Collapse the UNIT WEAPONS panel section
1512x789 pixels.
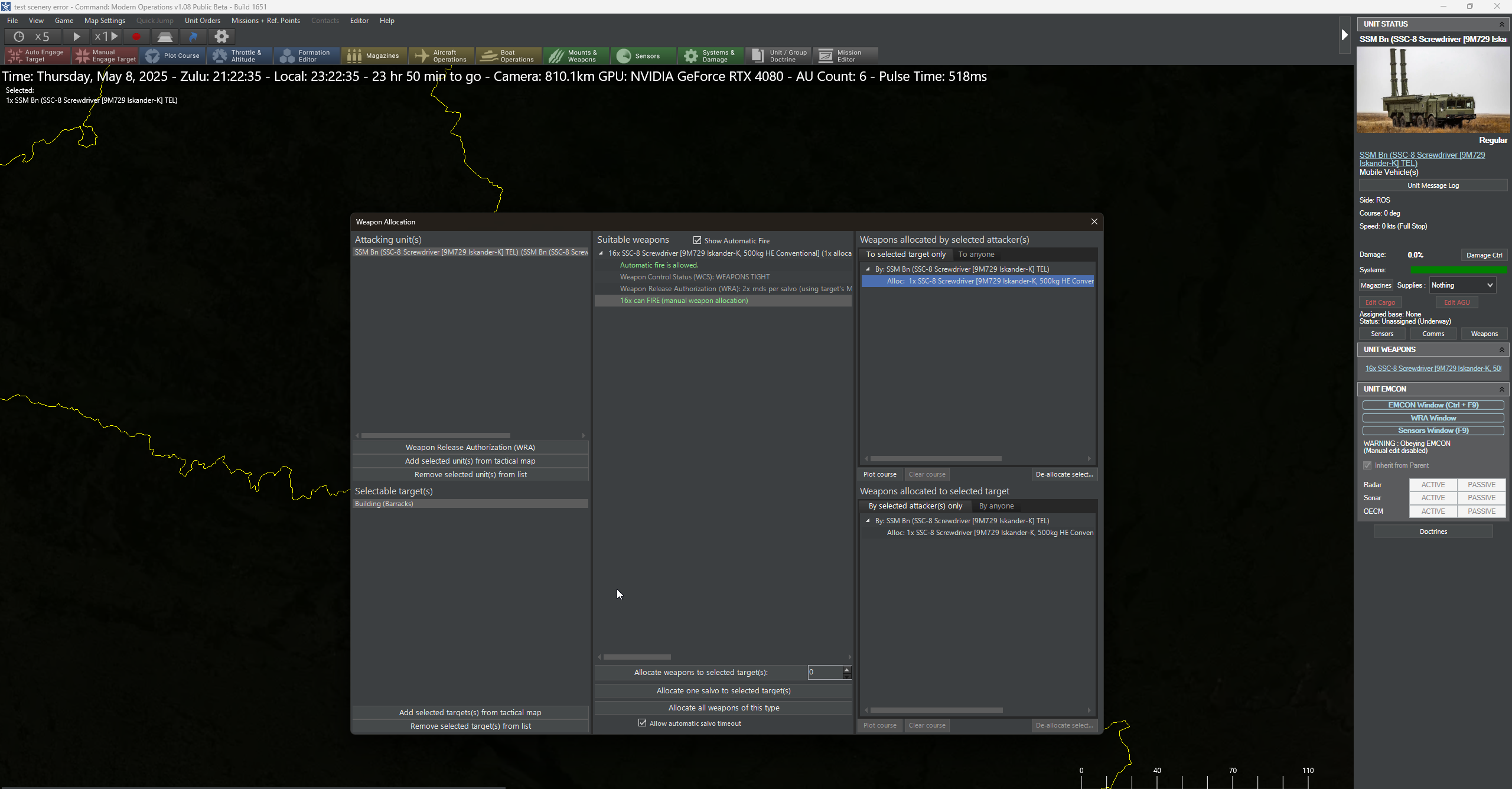(1501, 350)
